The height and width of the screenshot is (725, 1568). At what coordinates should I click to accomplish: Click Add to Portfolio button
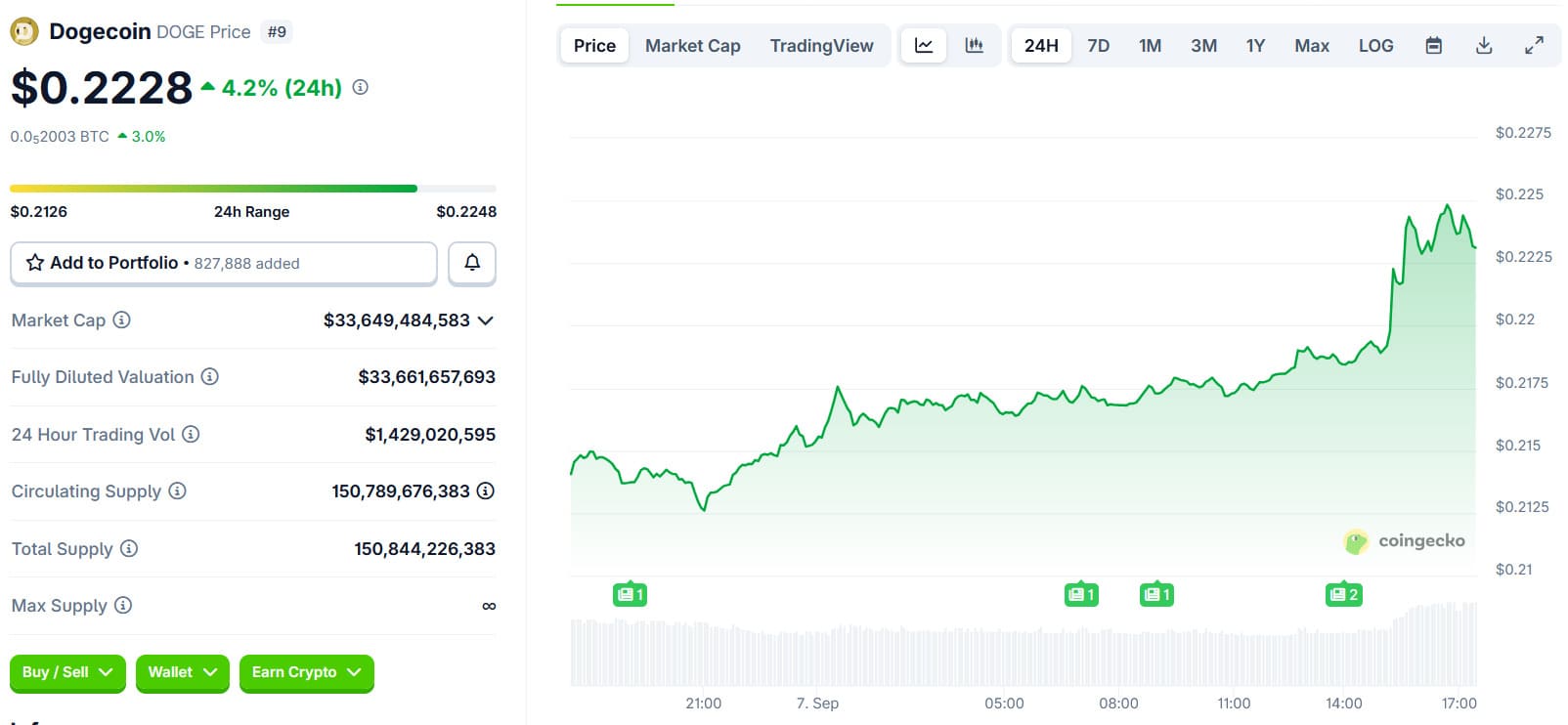point(224,263)
